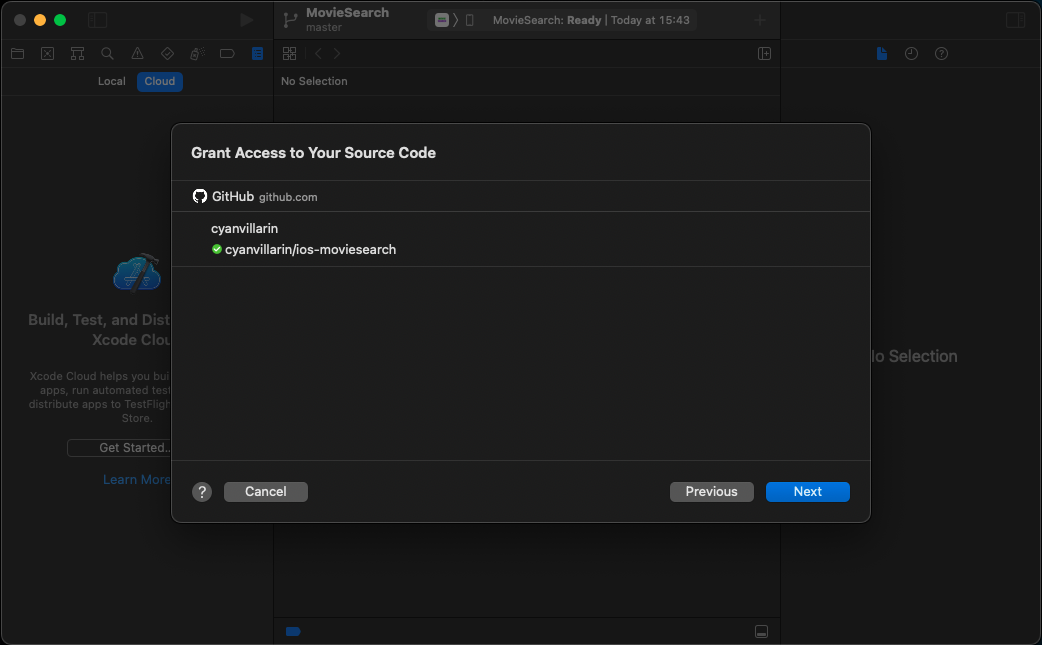The image size is (1042, 645).
Task: Click the MovieSearch Ready activity status
Action: point(591,20)
